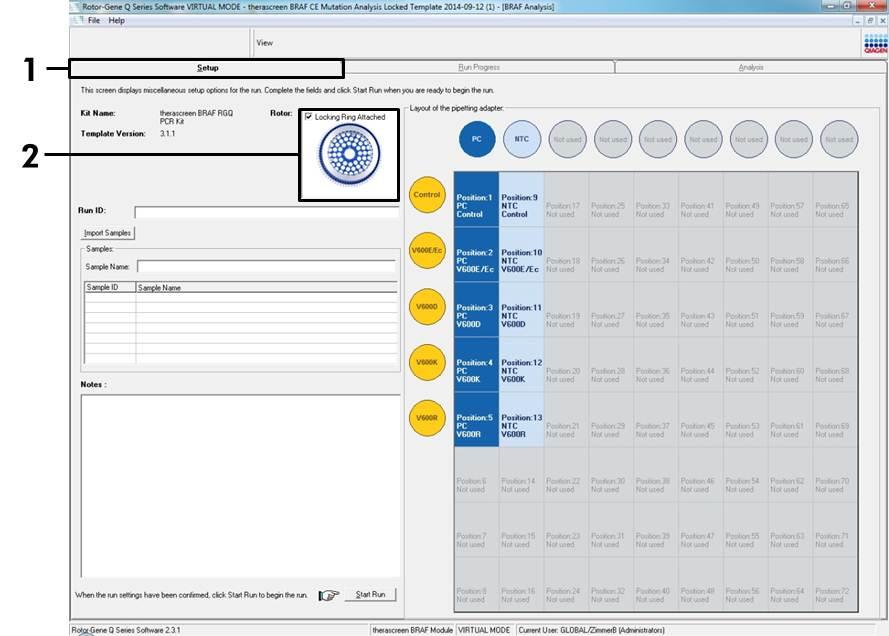Click Rotor-Gene Q Series Software 2.3.1 status text

coord(126,630)
